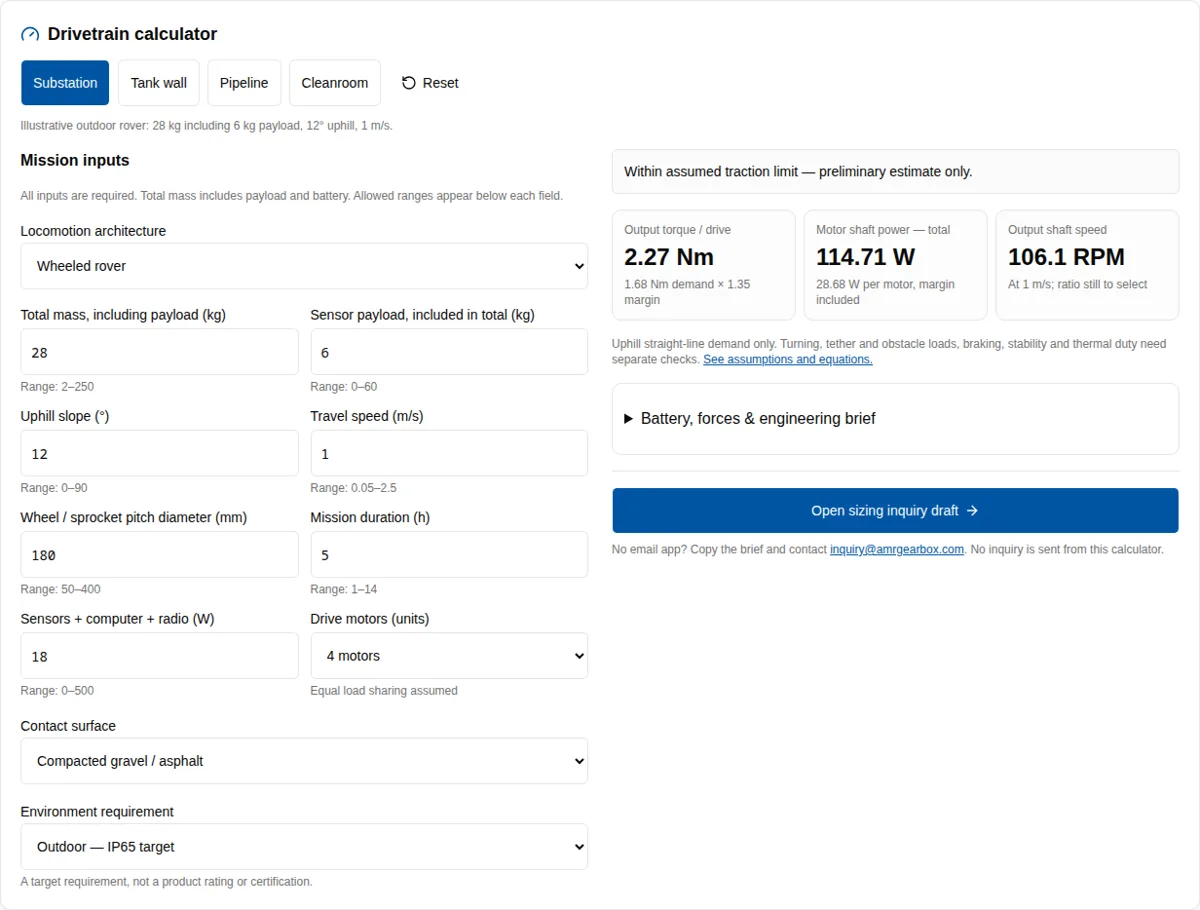Open the Drive motors units dropdown
Viewport: 1200px width, 910px height.
click(x=449, y=656)
